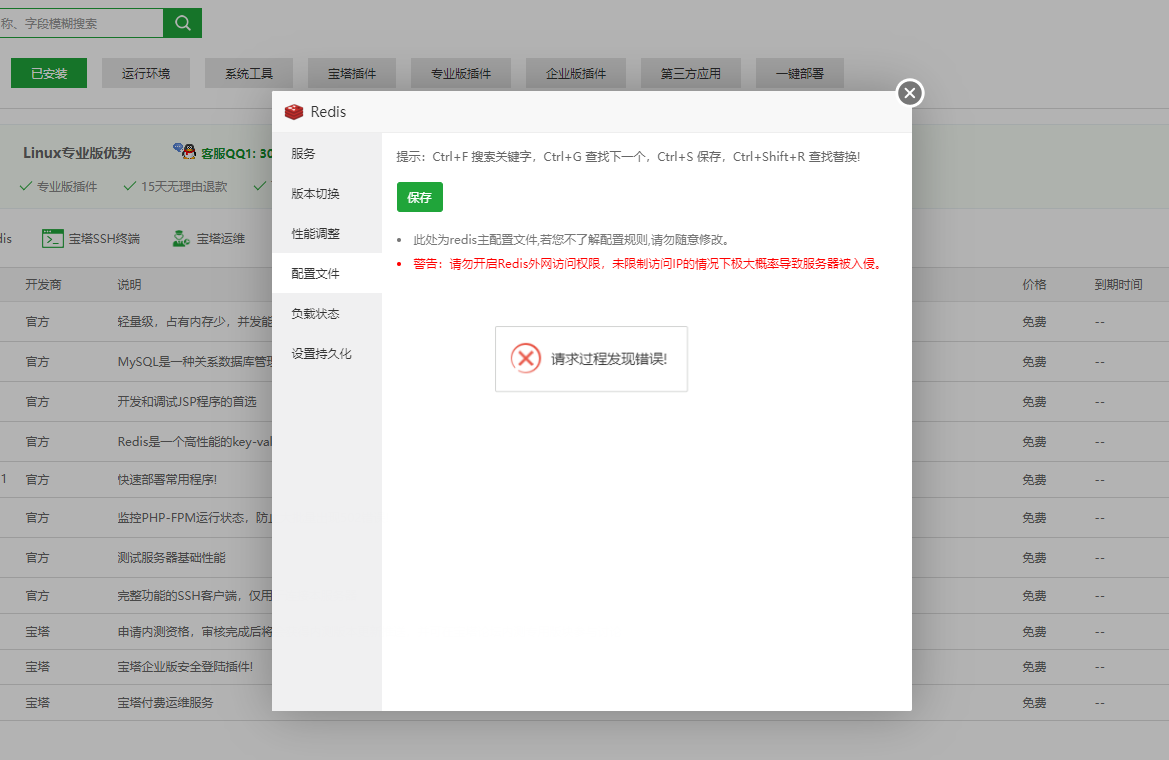
Task: Click the 宝塔运维 person icon
Action: pos(180,239)
